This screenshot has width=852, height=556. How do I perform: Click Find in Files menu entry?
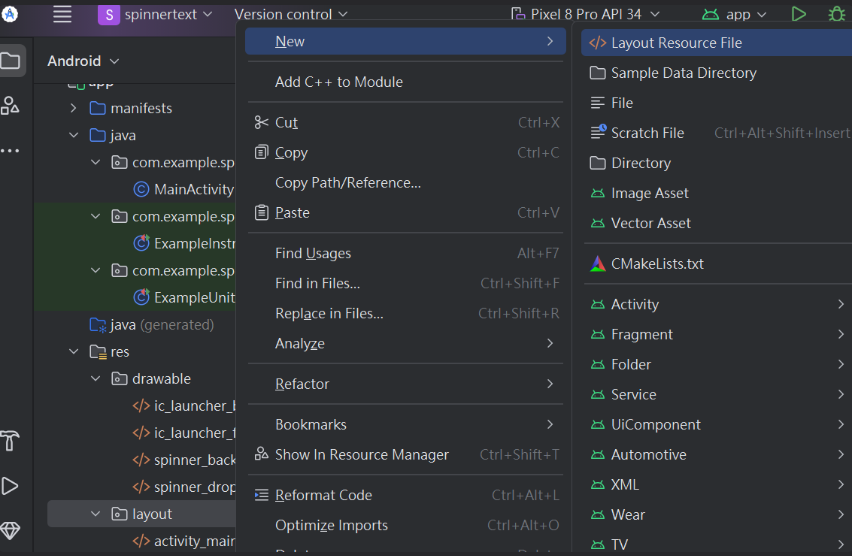(x=317, y=283)
